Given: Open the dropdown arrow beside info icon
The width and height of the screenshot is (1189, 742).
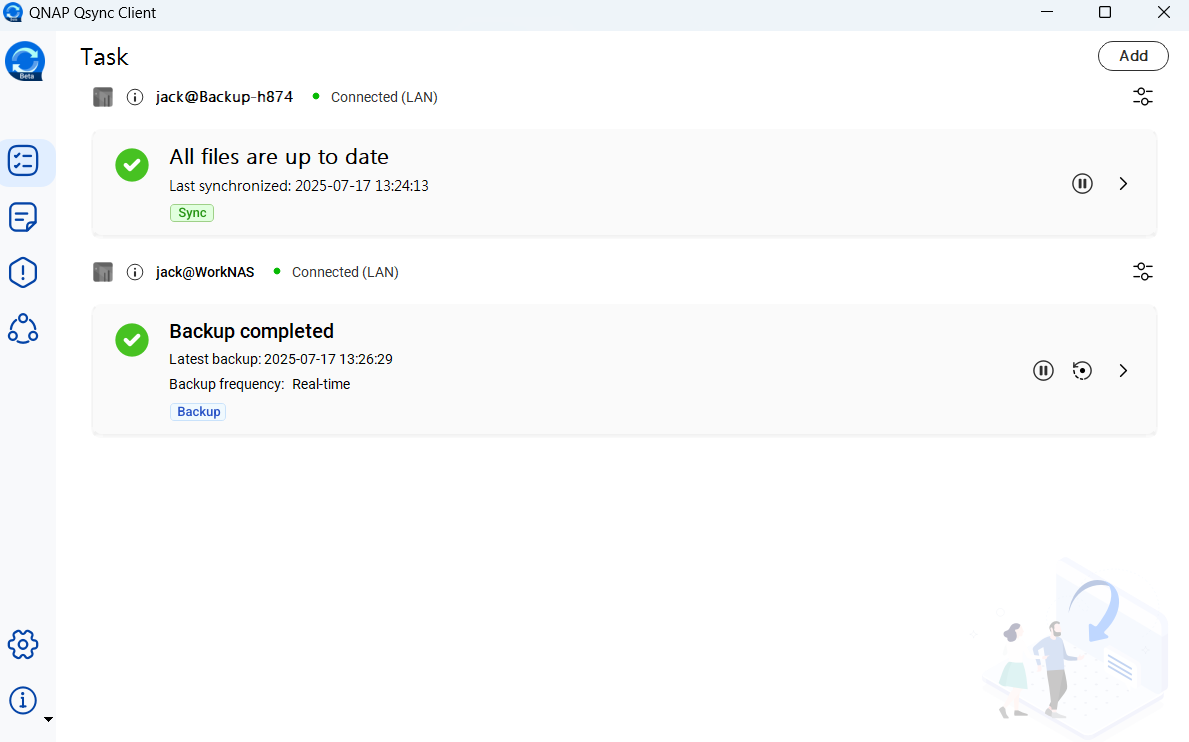Looking at the screenshot, I should [48, 719].
